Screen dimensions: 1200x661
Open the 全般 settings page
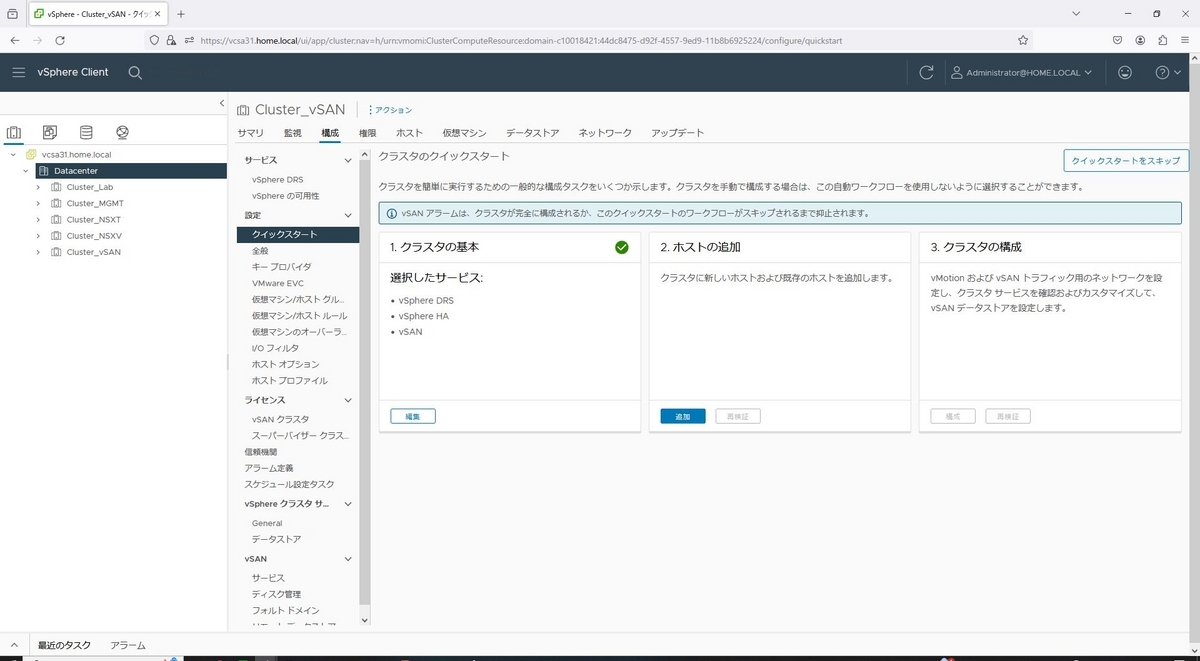(x=260, y=251)
